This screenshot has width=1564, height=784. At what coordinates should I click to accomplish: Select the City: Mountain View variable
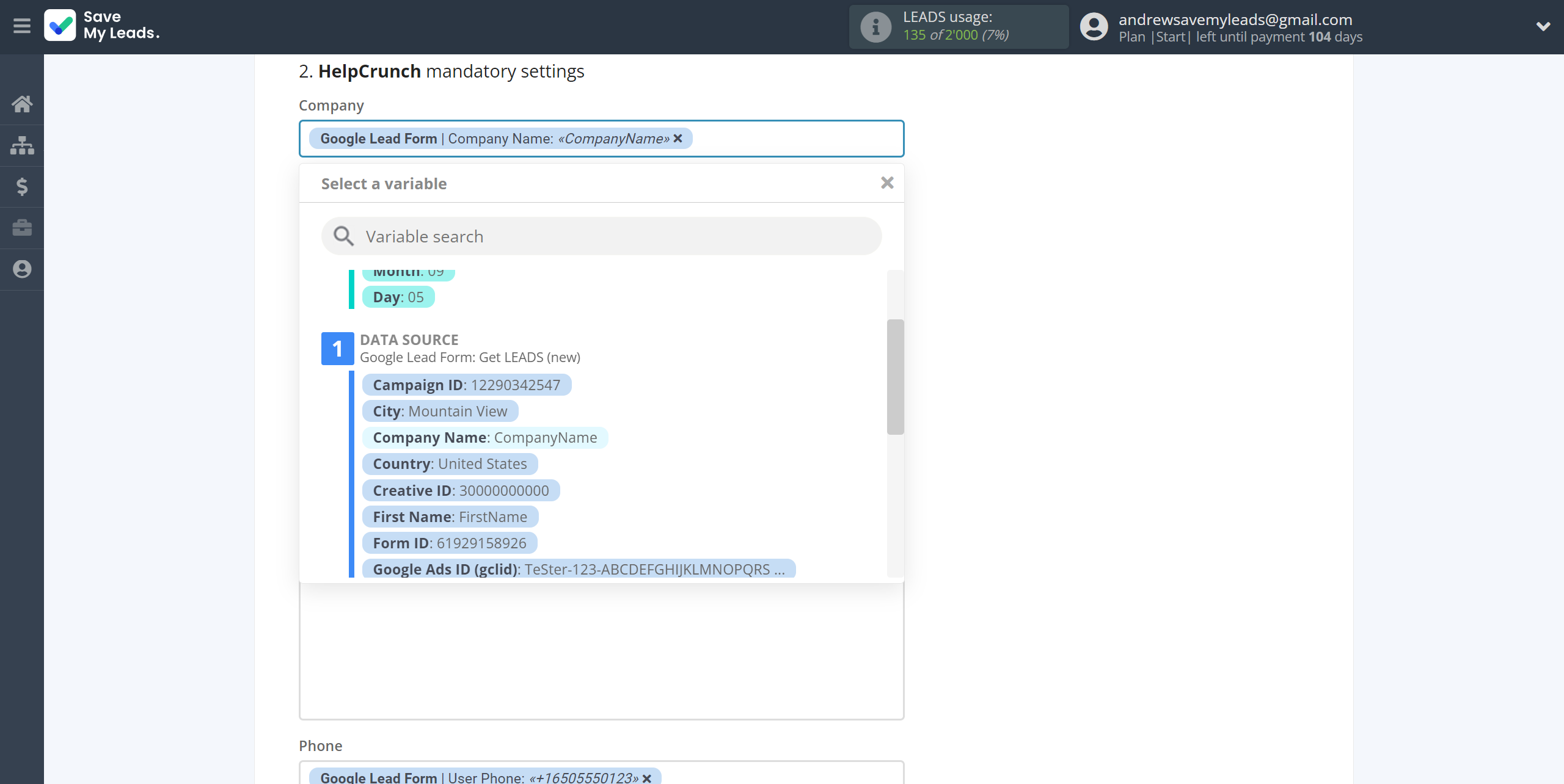click(440, 412)
